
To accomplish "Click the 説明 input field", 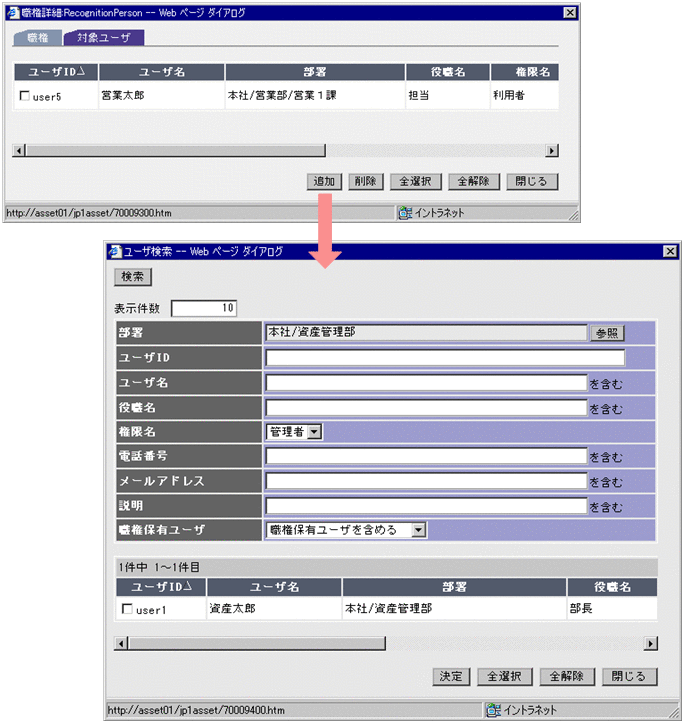I will click(x=426, y=506).
